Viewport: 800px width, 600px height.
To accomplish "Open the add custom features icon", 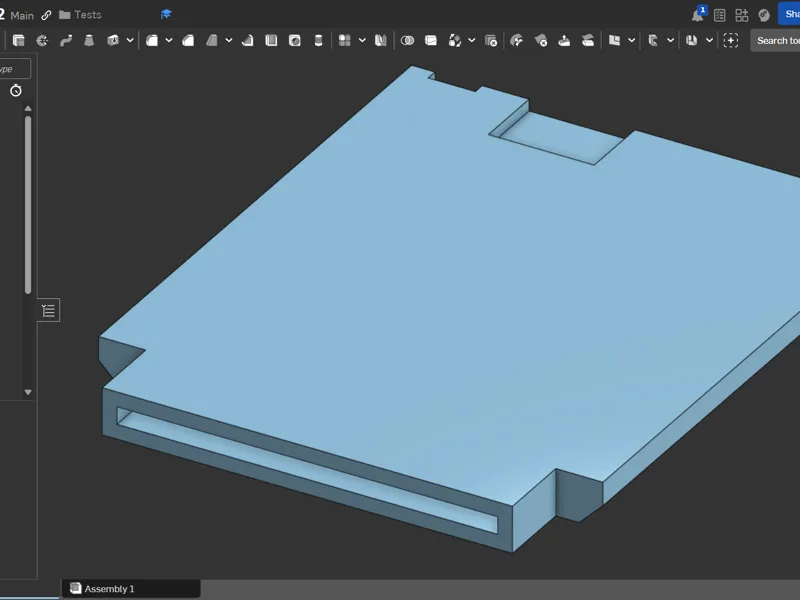I will [x=731, y=40].
